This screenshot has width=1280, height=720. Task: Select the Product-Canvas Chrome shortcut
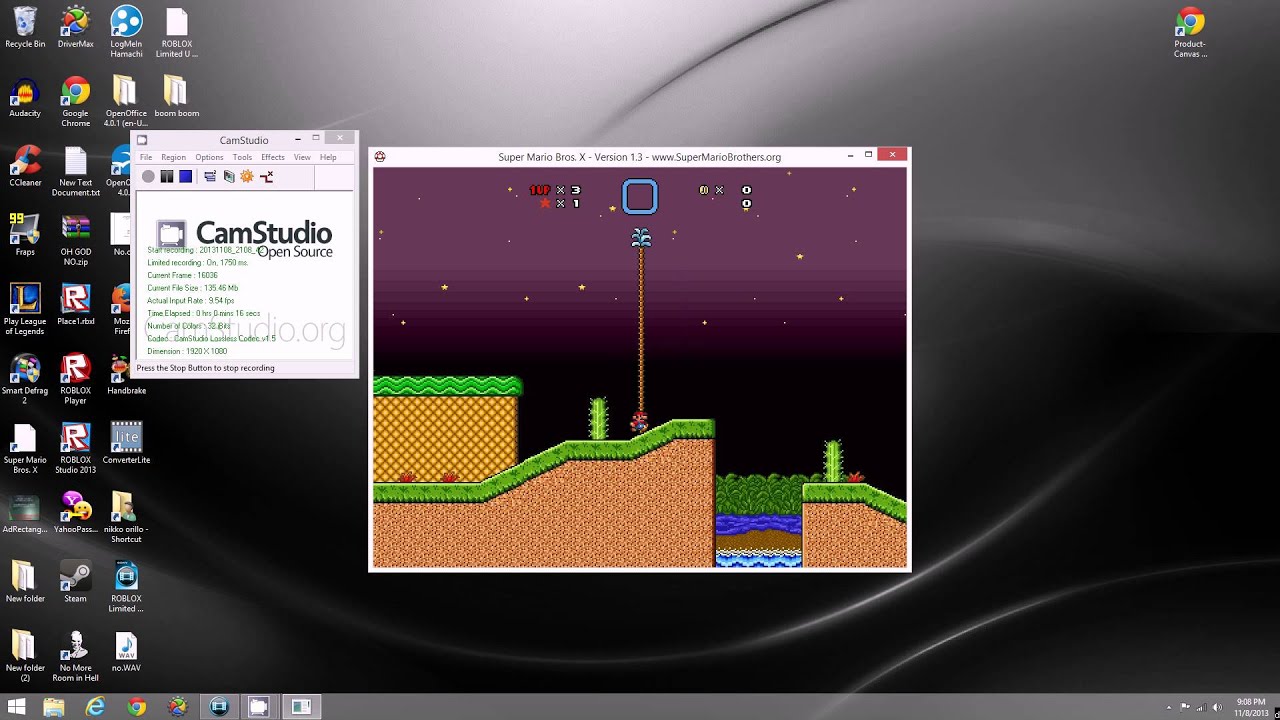click(1190, 32)
